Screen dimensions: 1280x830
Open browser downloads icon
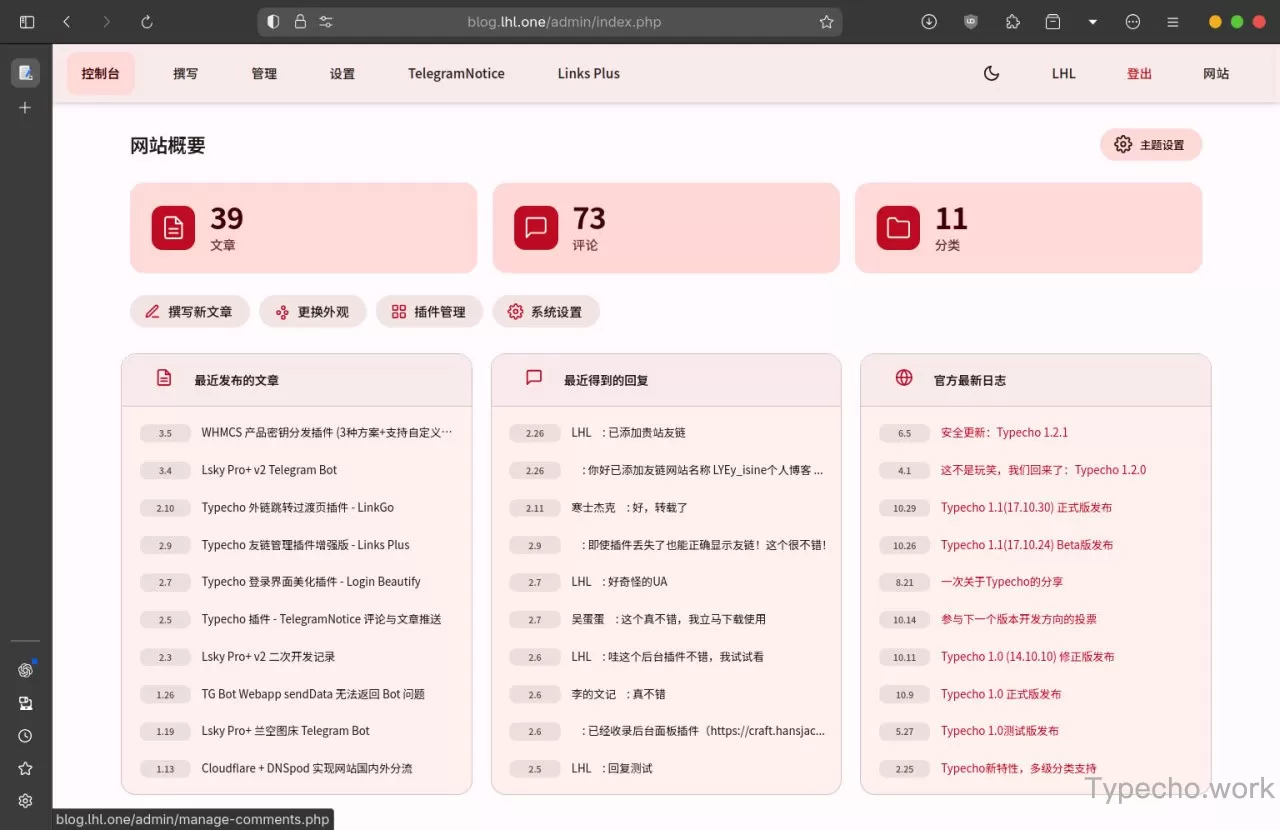click(x=929, y=22)
